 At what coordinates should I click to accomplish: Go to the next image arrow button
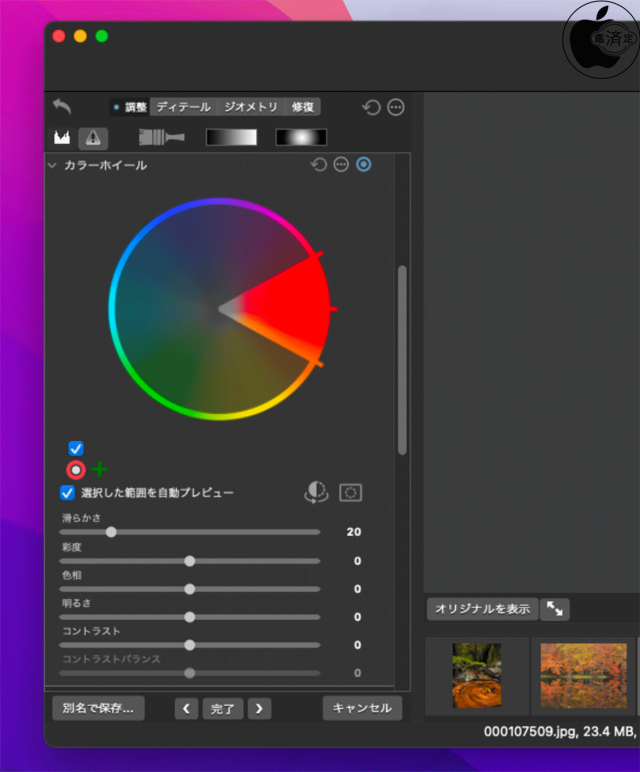(x=259, y=709)
